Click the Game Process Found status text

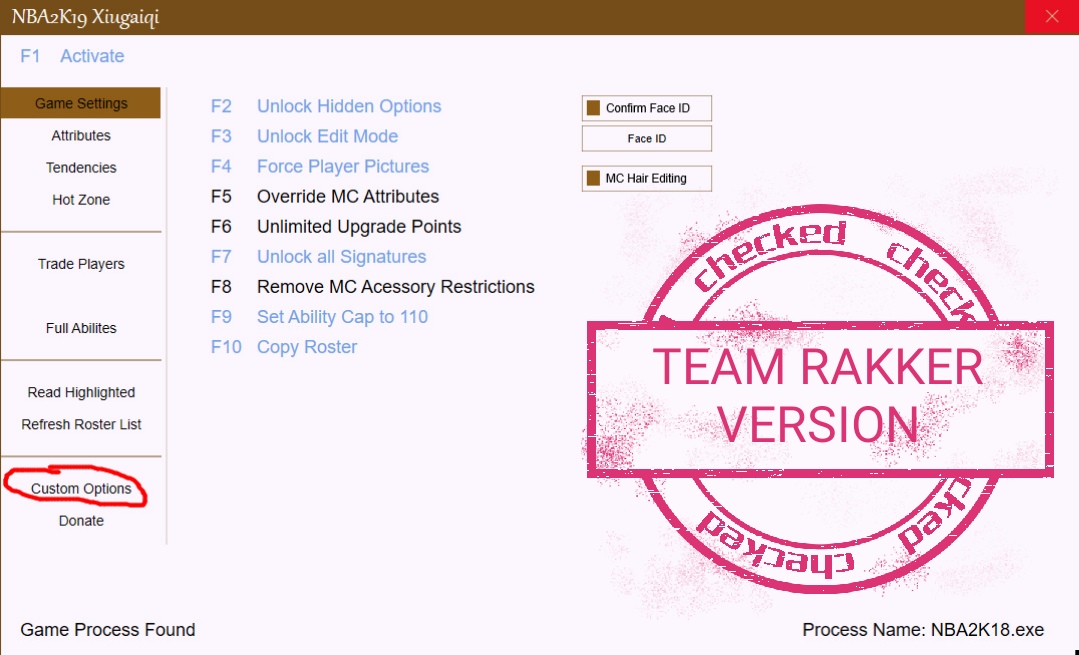108,630
